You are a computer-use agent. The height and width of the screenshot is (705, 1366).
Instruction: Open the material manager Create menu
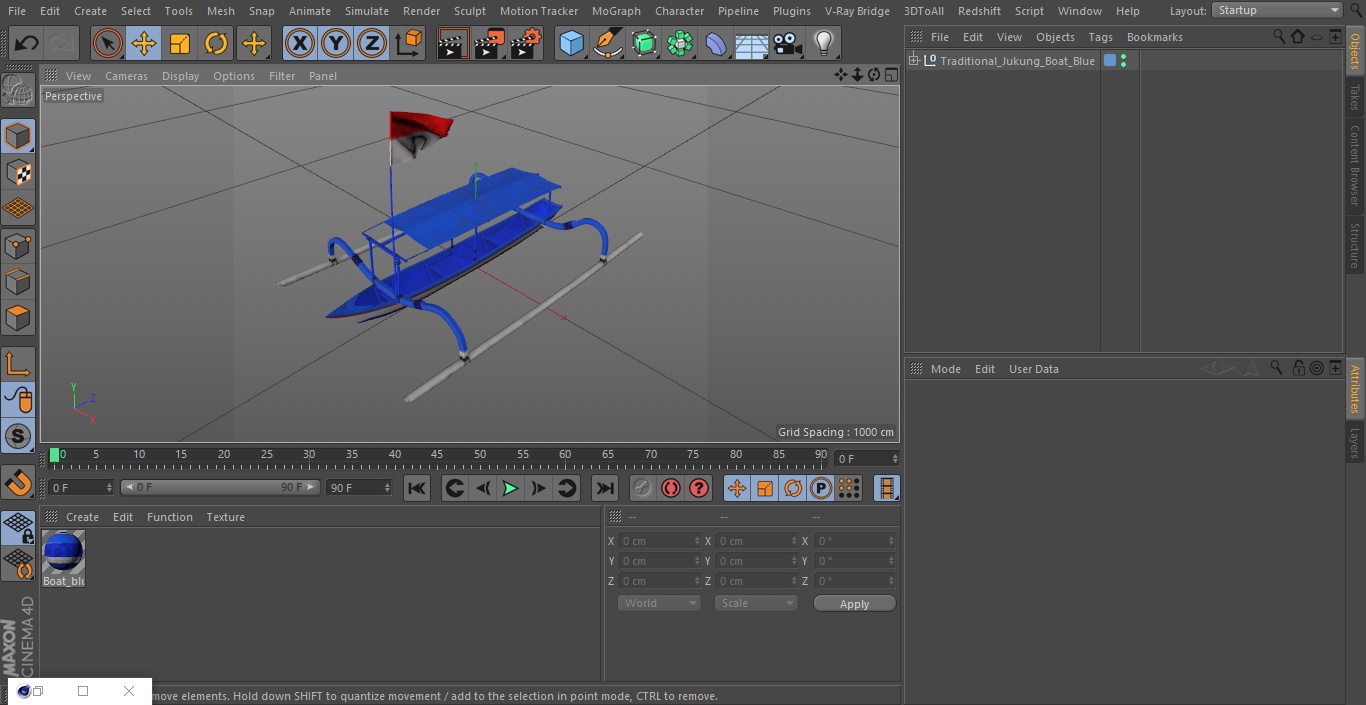coord(82,517)
